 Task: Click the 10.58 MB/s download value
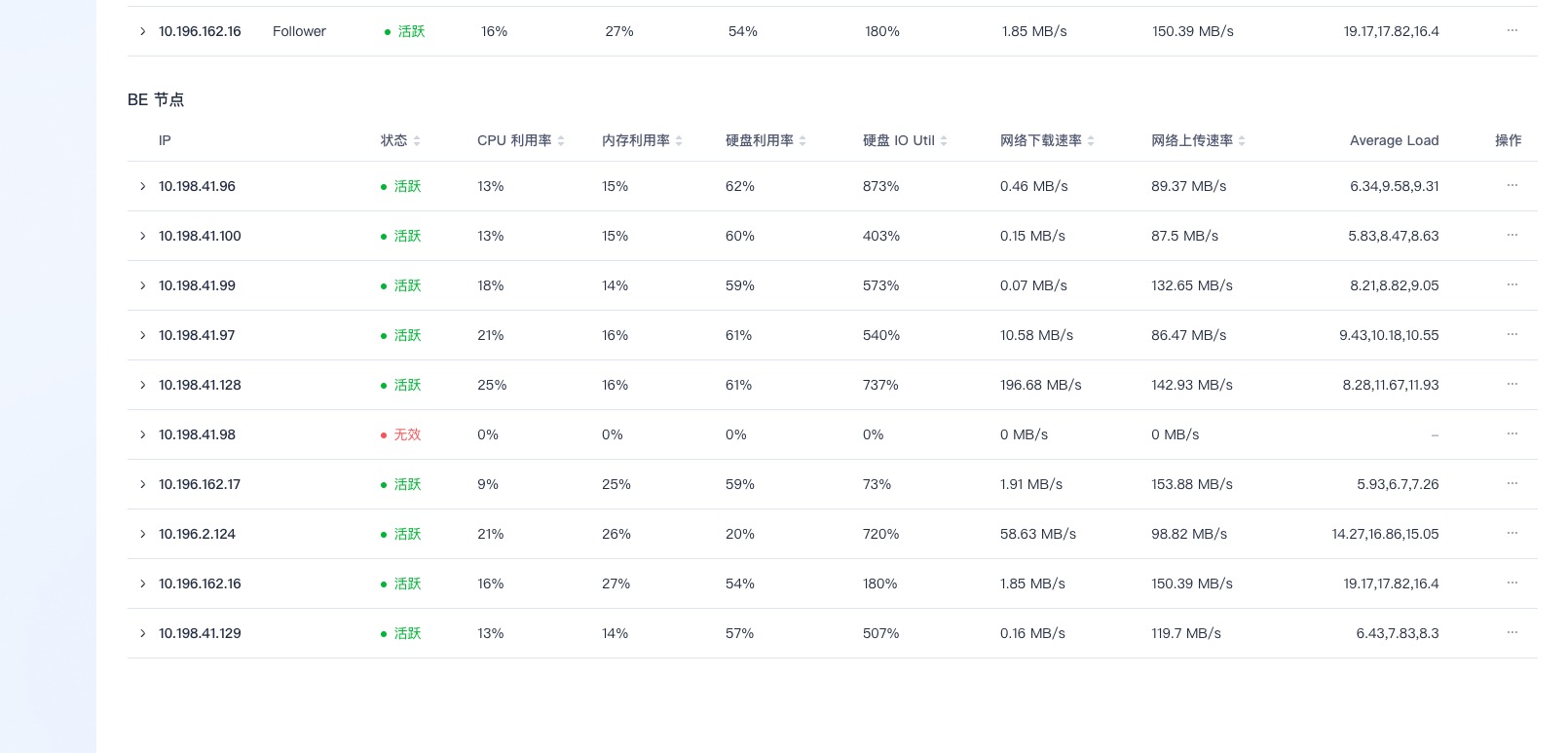click(1036, 335)
